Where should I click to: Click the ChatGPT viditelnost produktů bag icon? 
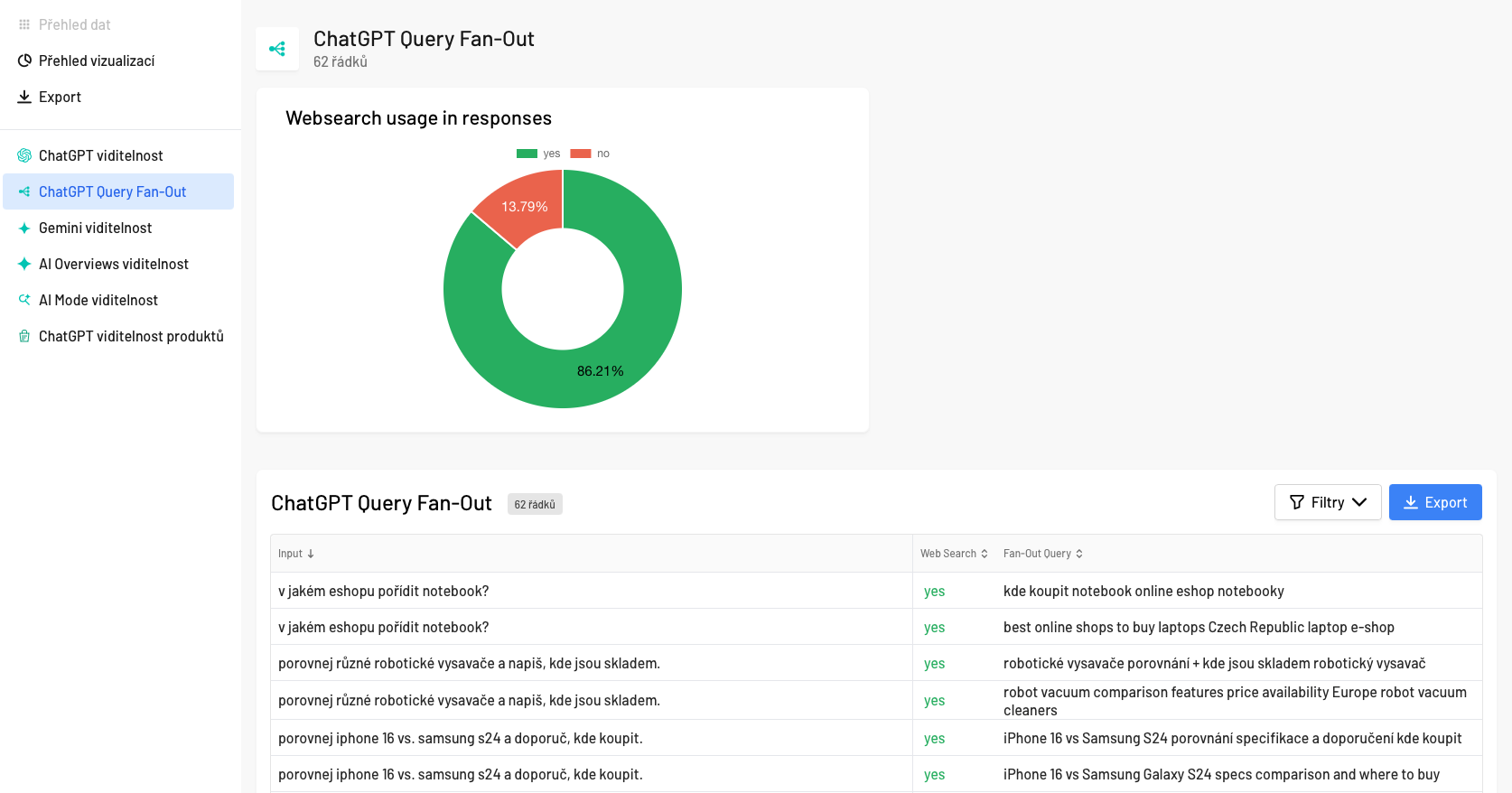pos(24,336)
